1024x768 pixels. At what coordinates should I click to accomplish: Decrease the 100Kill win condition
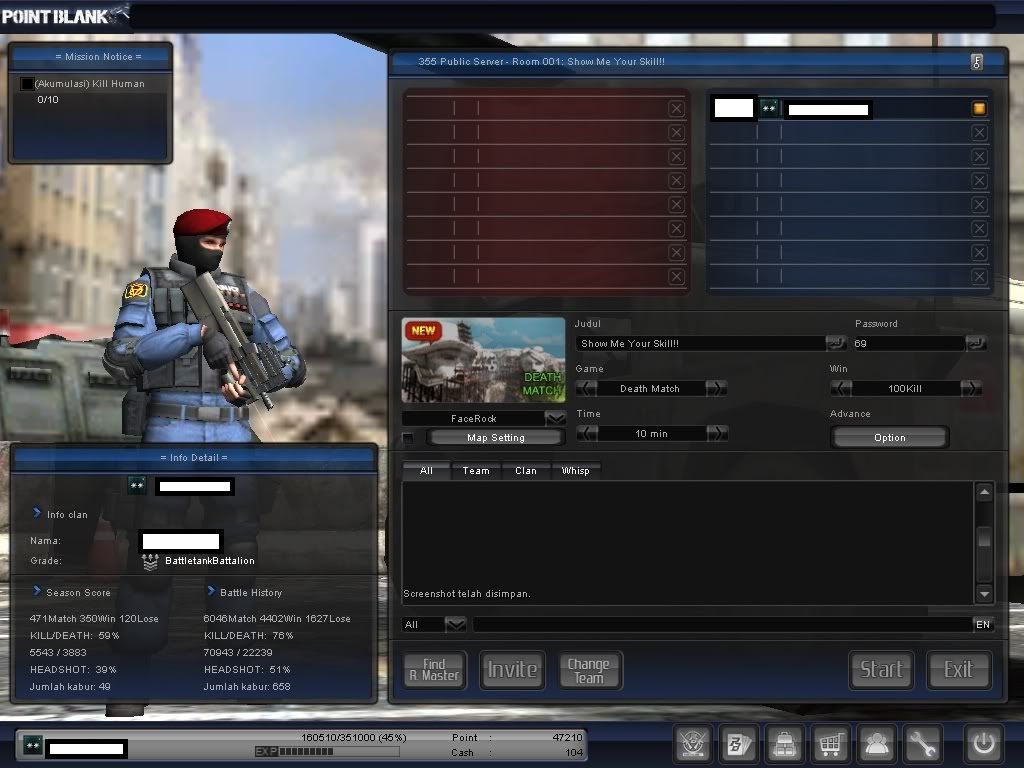click(841, 389)
